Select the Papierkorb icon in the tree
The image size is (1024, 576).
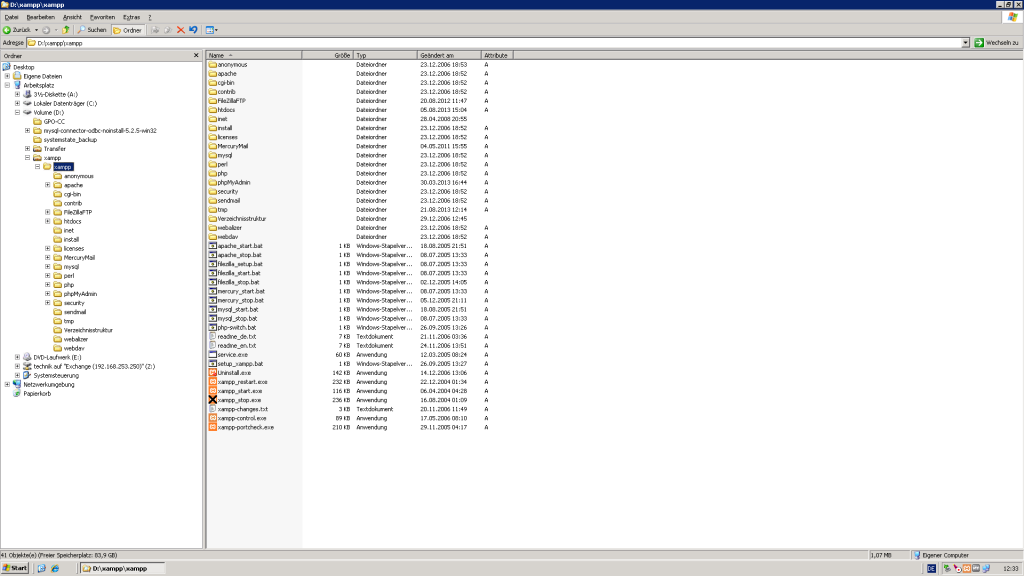coord(17,394)
